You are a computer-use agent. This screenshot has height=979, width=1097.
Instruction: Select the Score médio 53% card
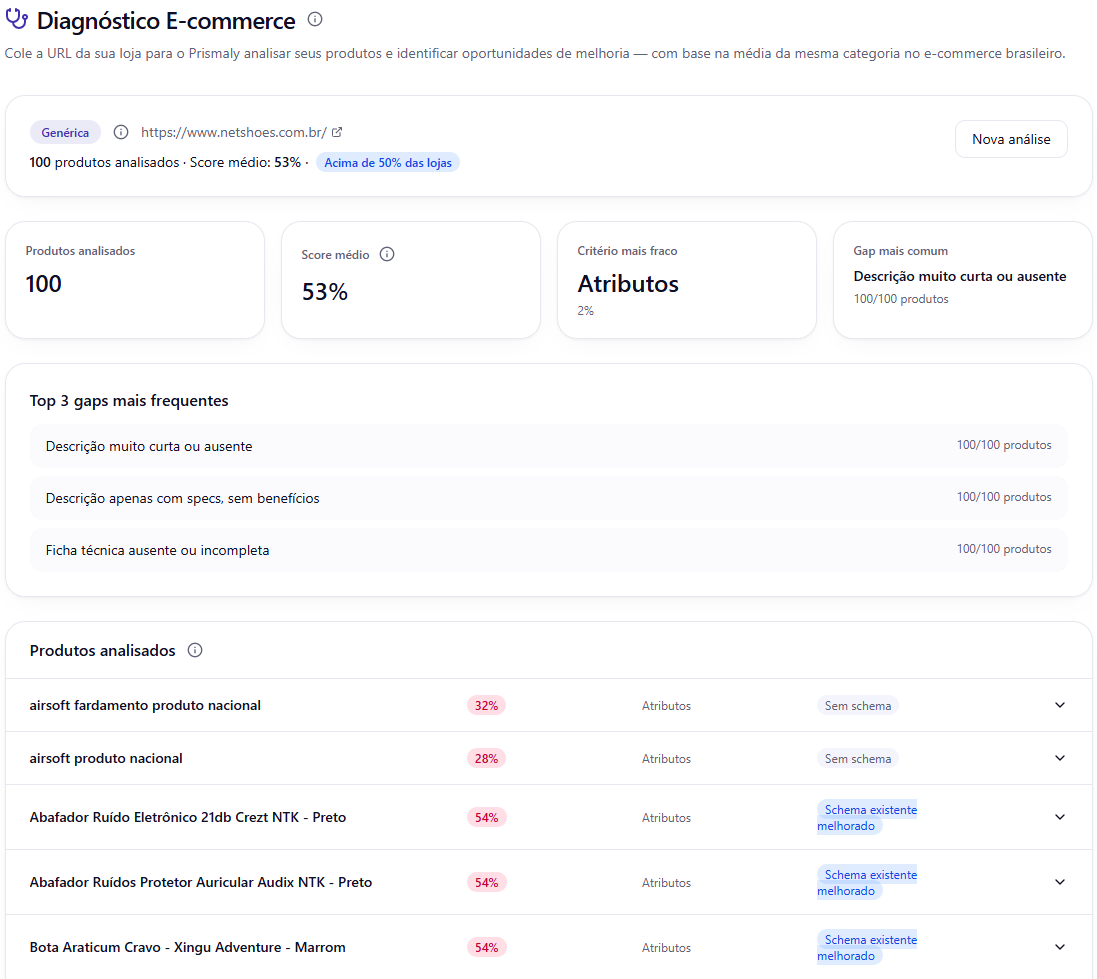(411, 280)
